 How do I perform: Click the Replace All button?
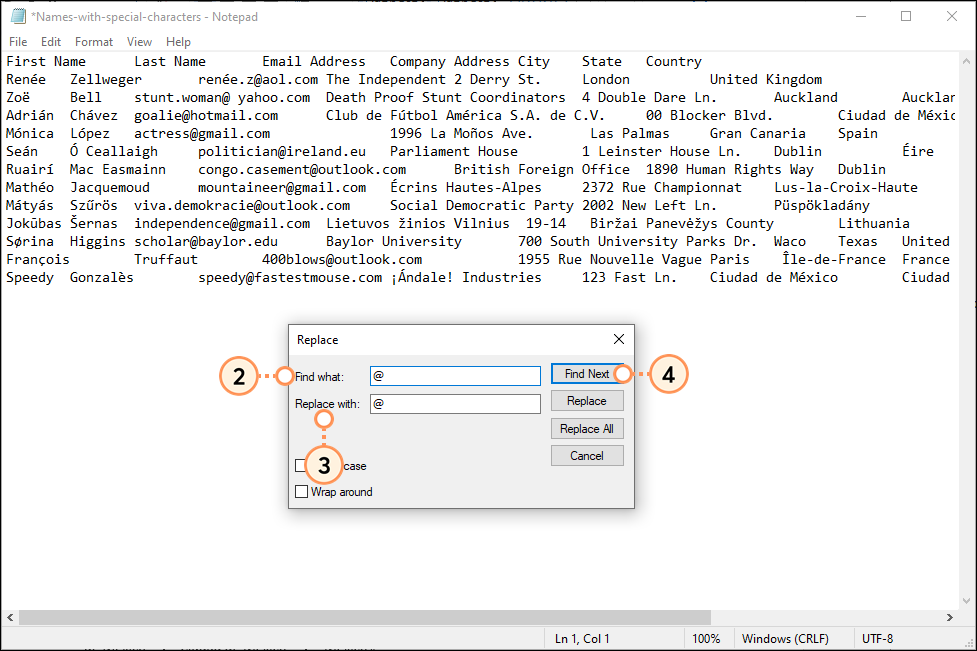pos(587,429)
